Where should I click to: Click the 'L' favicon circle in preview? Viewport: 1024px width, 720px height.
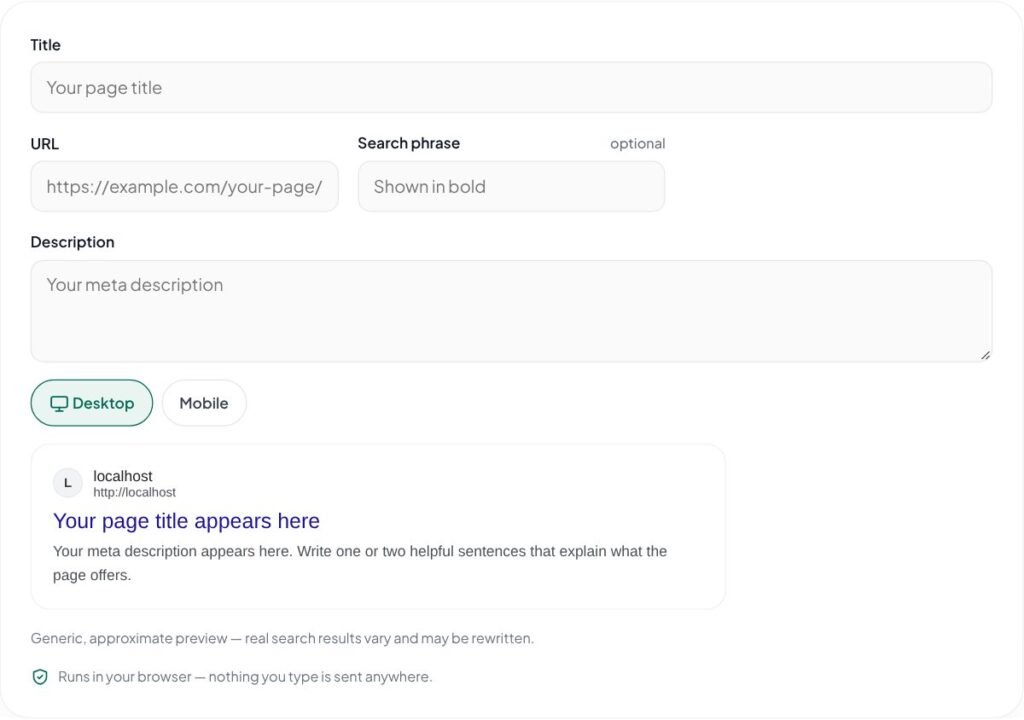click(67, 483)
